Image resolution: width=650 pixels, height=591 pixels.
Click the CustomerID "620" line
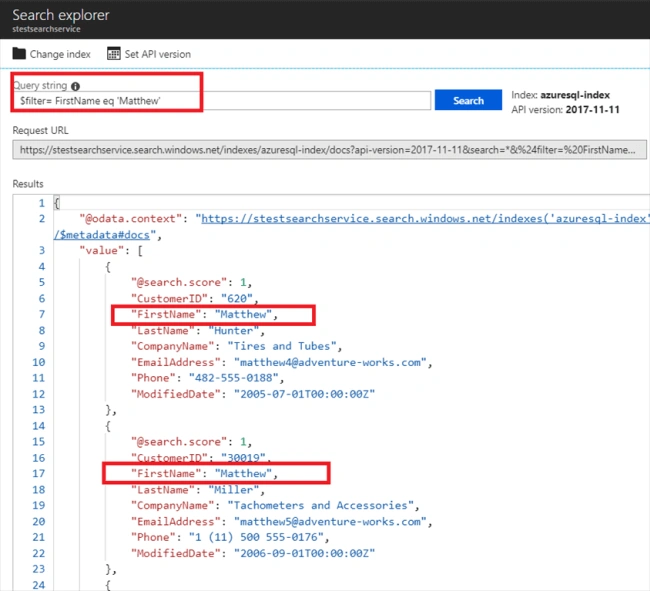click(195, 298)
